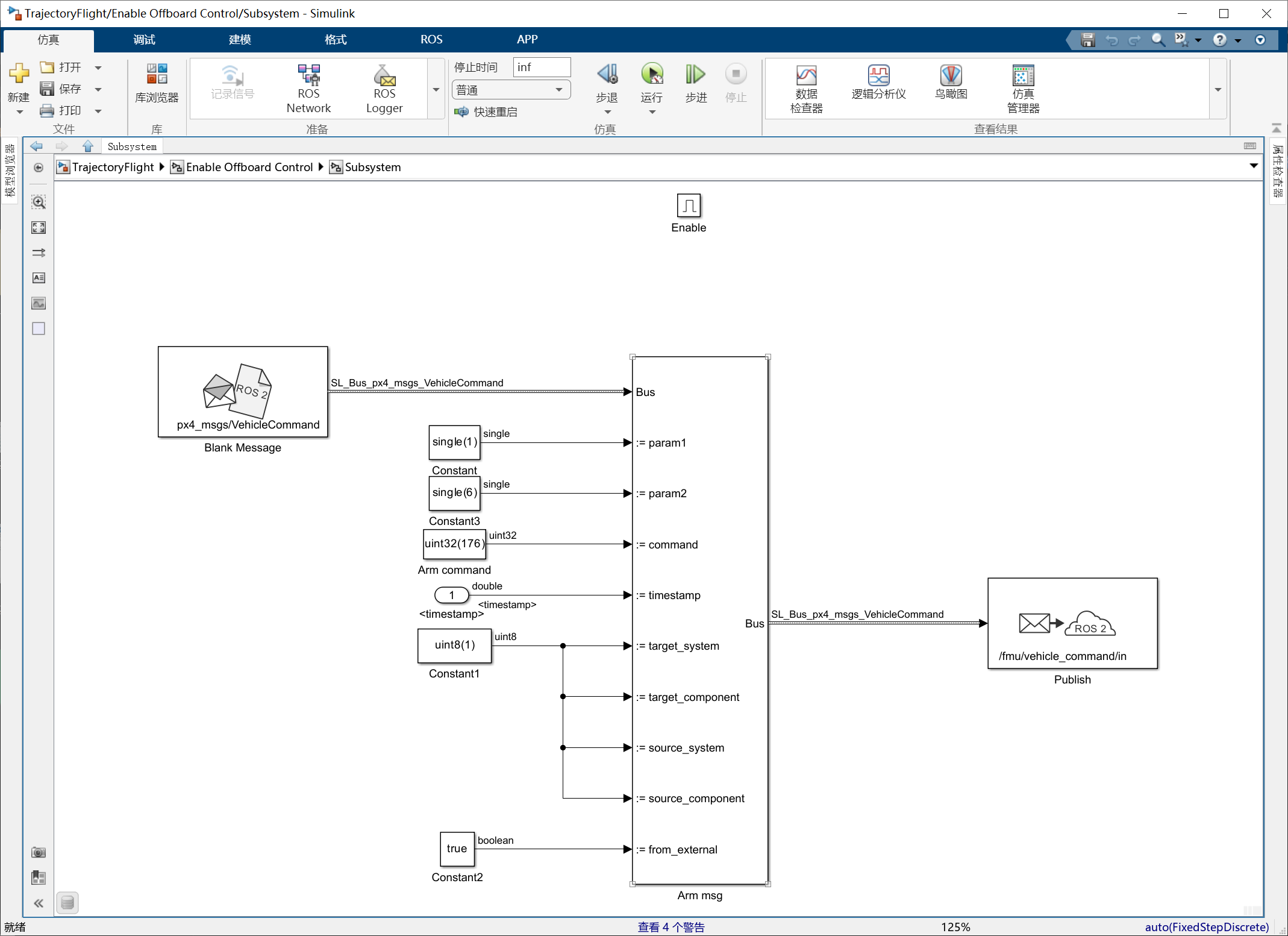This screenshot has width=1288, height=936.
Task: Select the single(6) Constant3 block
Action: [454, 493]
